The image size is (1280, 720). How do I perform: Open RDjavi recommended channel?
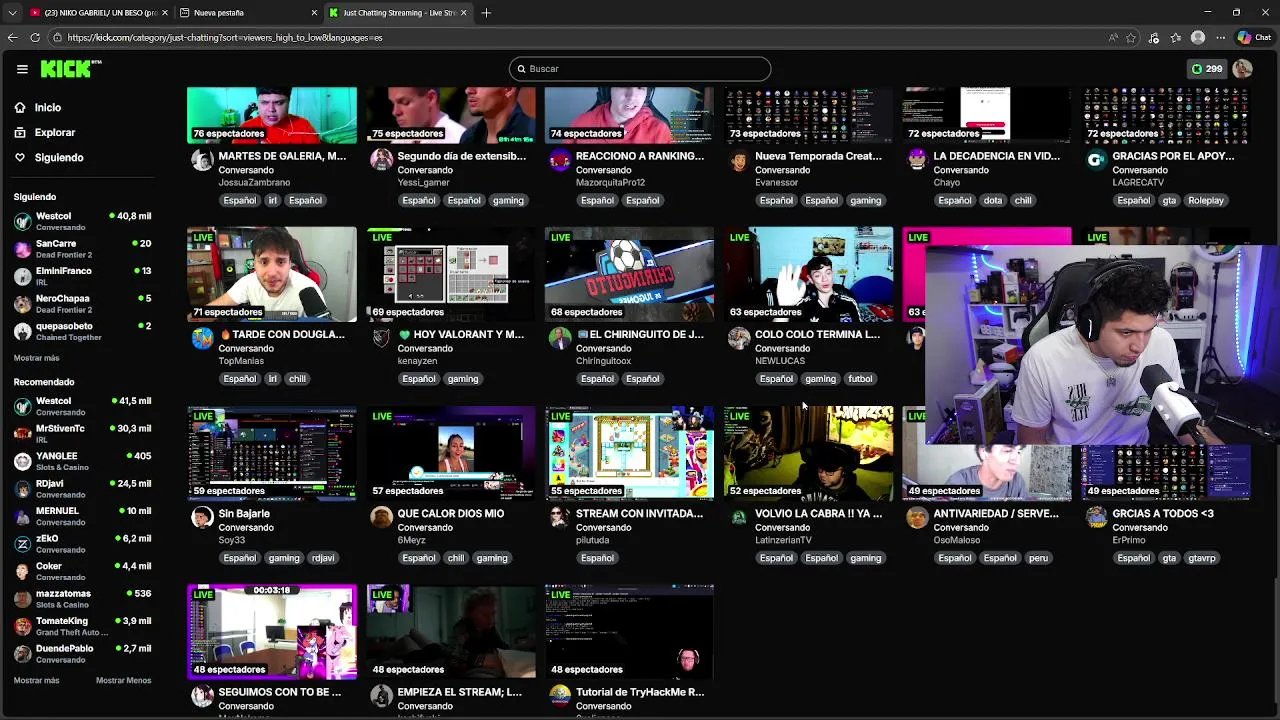tap(82, 488)
